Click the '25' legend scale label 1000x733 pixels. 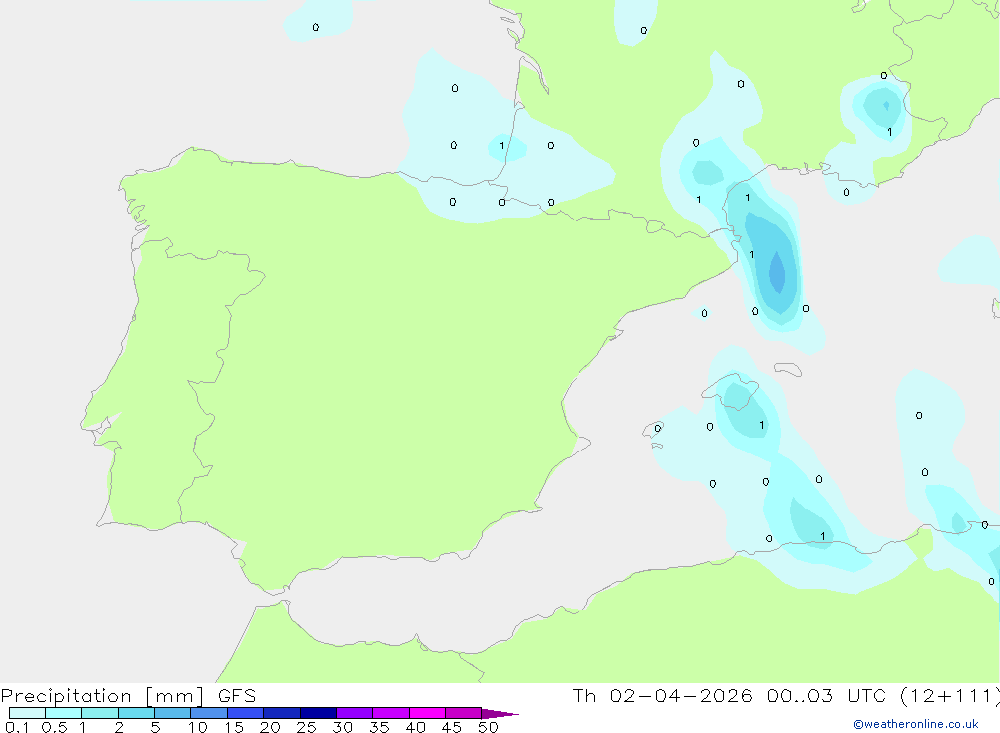[307, 727]
